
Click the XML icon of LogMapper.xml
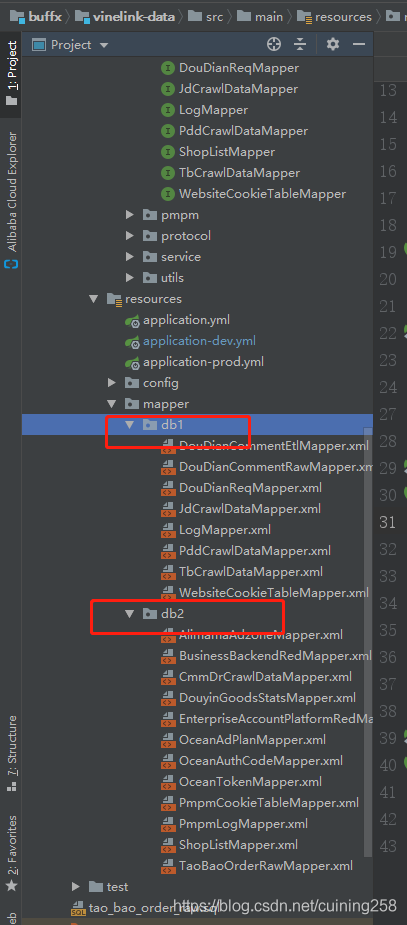point(168,530)
